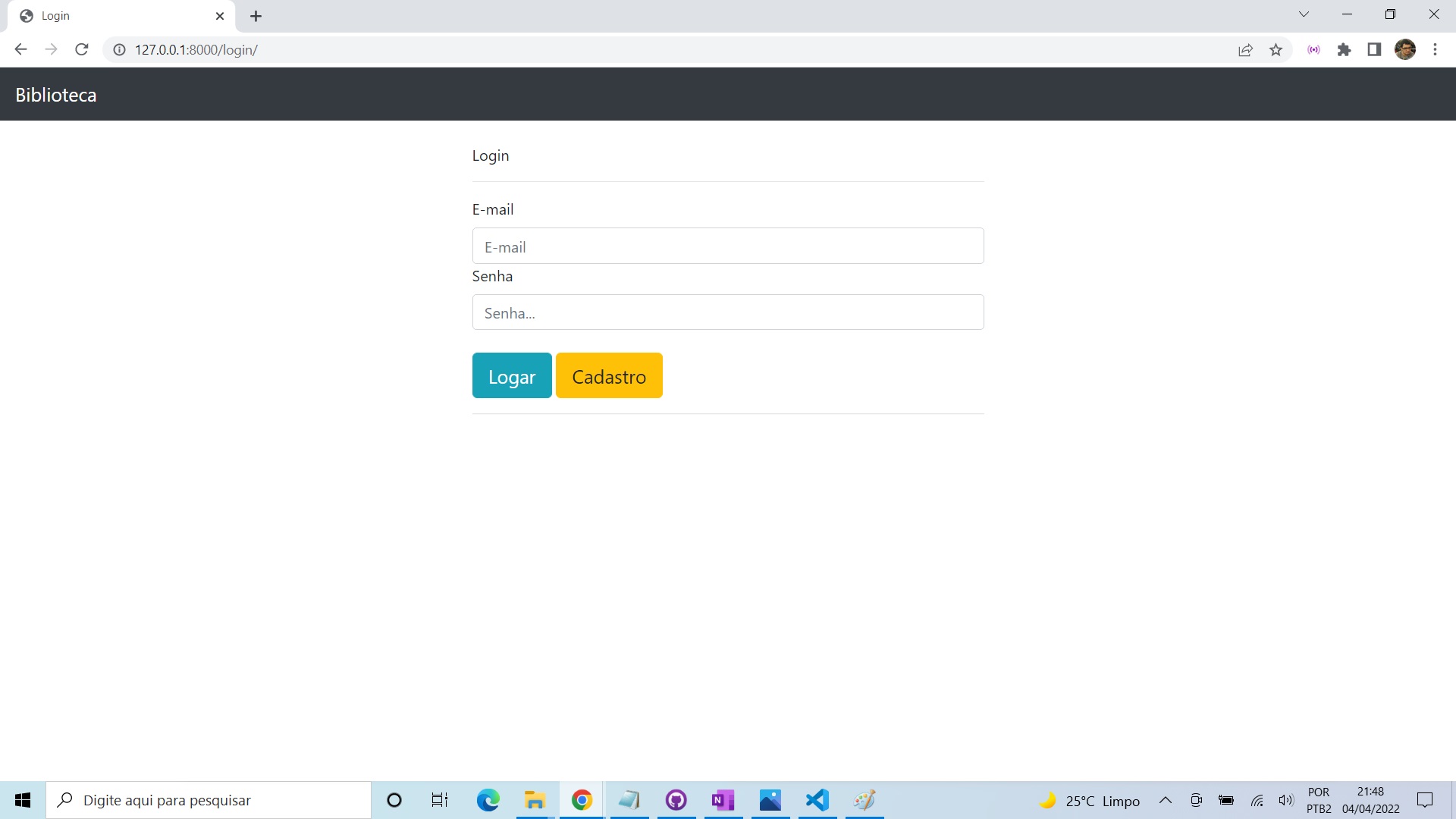
Task: Open the Extensions puzzle icon
Action: pyautogui.click(x=1345, y=49)
